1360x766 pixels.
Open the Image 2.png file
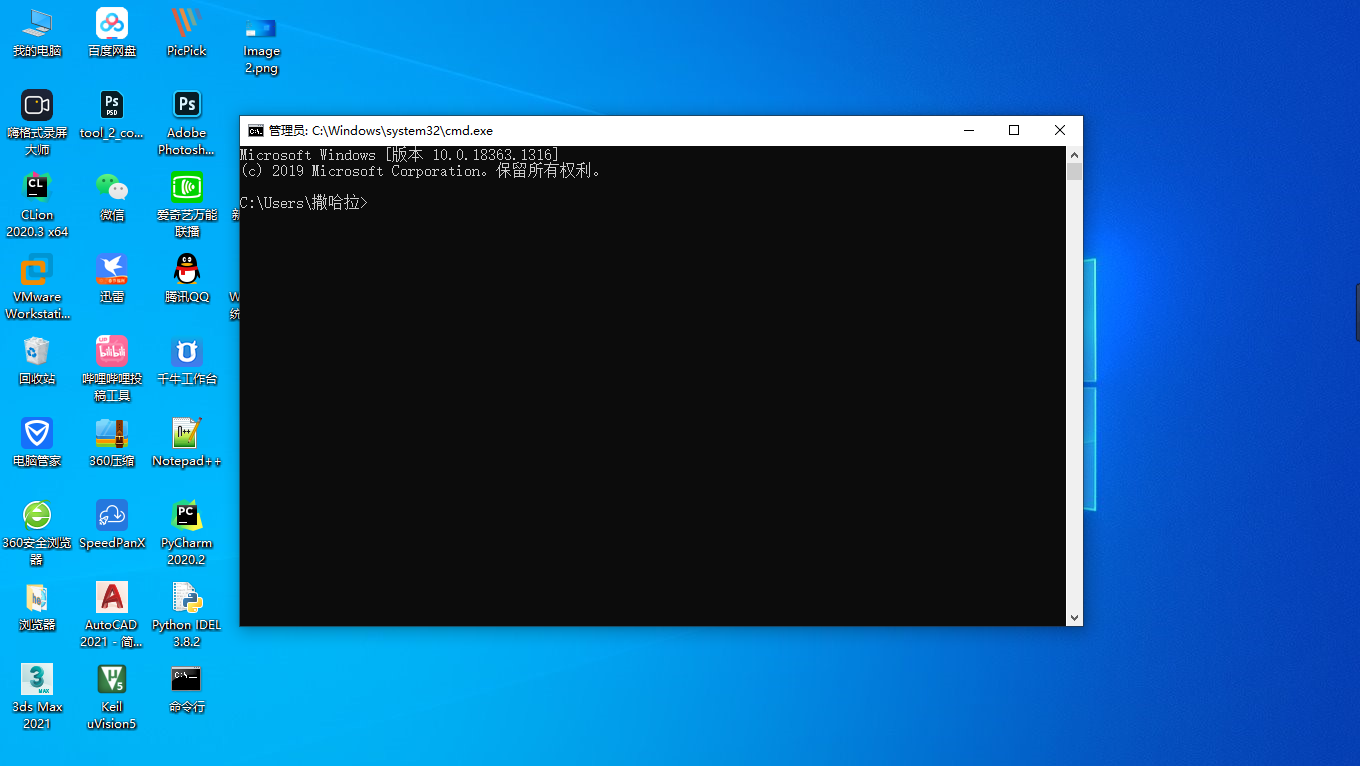coord(261,32)
